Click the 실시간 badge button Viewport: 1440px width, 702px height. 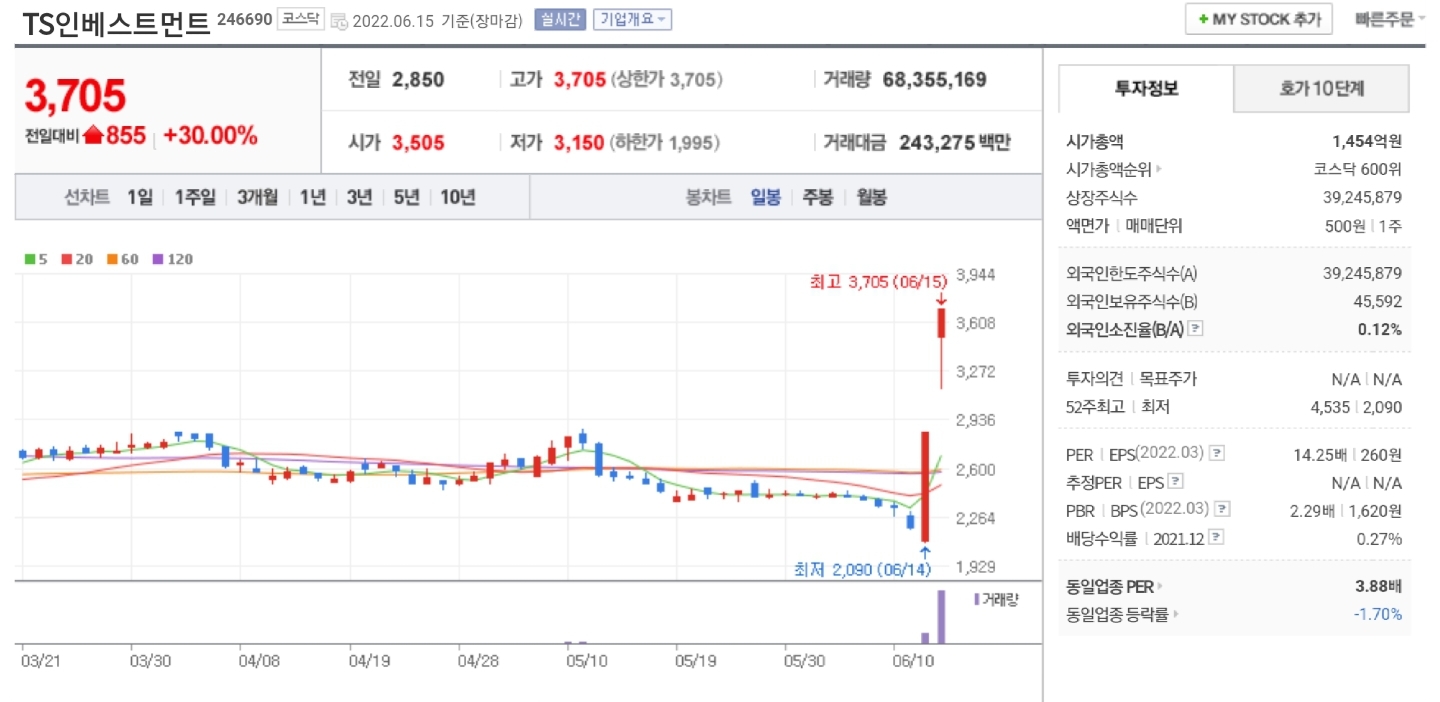[x=560, y=19]
